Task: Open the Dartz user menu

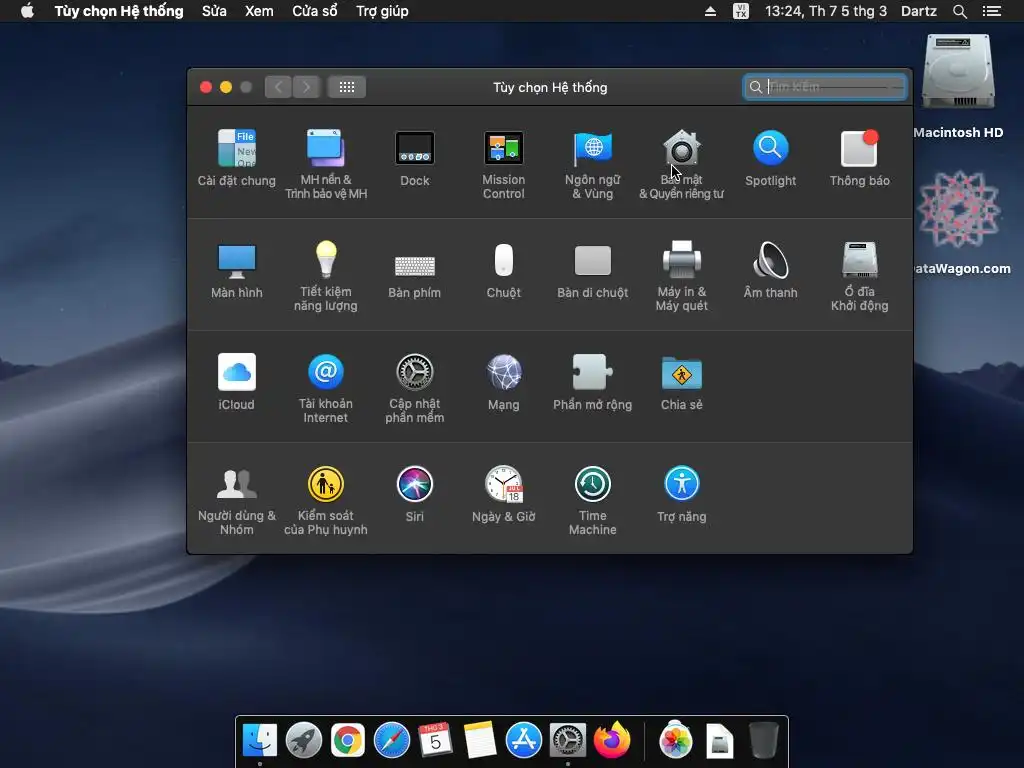Action: coord(919,11)
